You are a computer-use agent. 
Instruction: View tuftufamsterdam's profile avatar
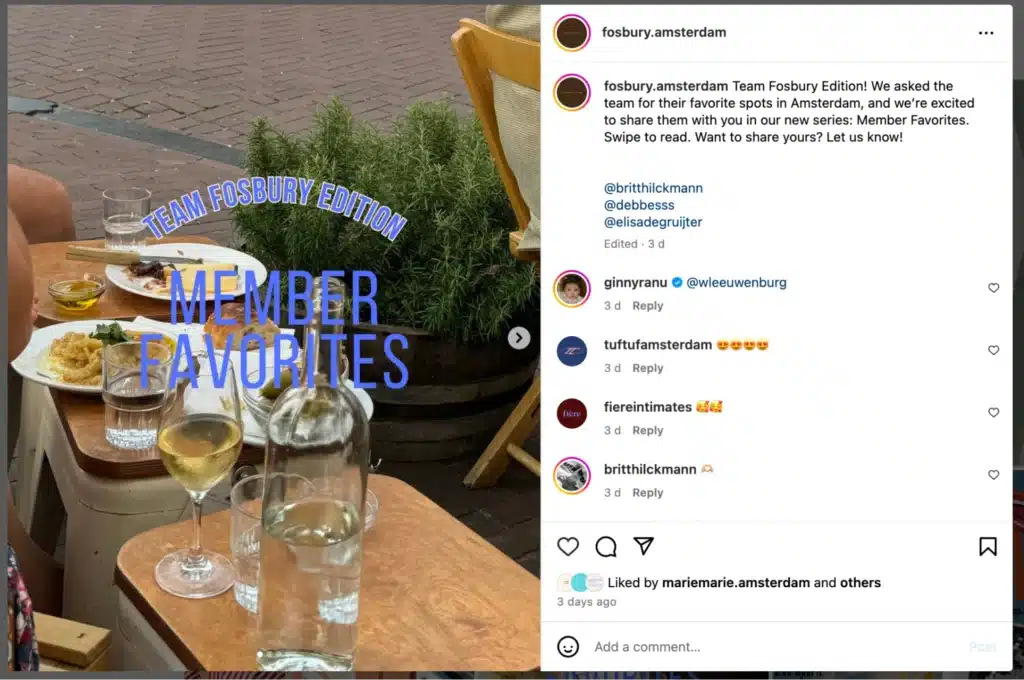pos(571,351)
